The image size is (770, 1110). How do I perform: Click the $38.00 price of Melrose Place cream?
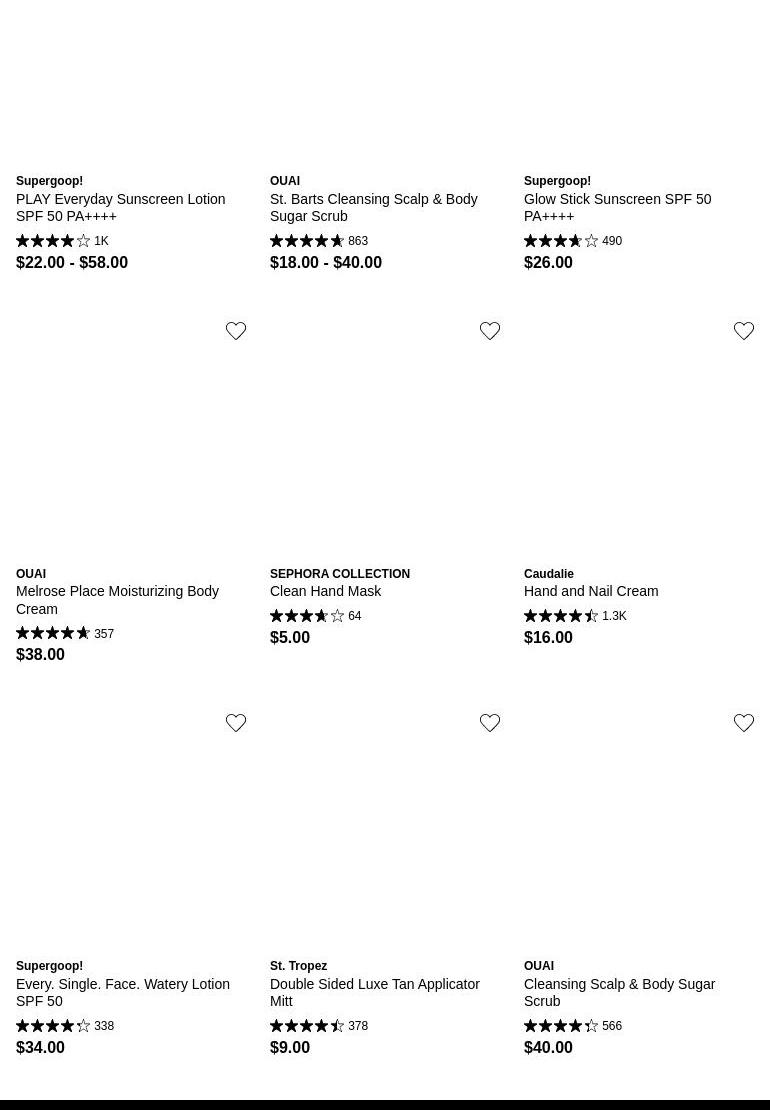click(40, 654)
